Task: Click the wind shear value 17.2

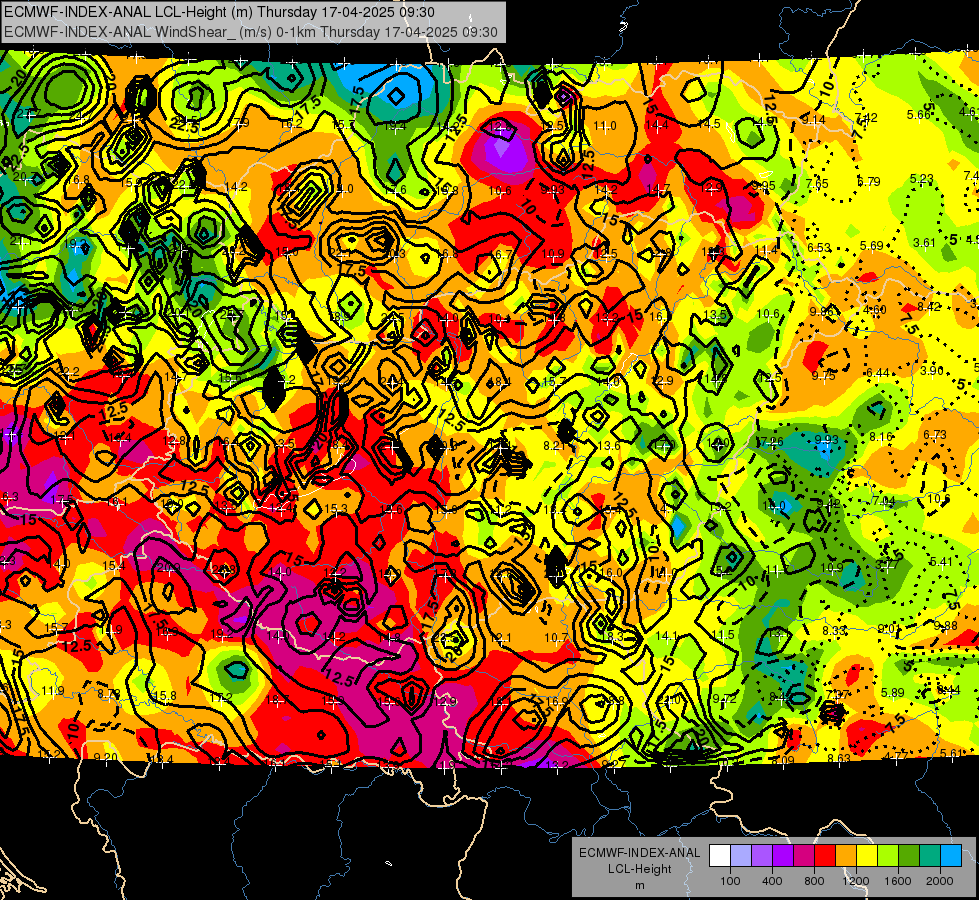Action: 221,698
